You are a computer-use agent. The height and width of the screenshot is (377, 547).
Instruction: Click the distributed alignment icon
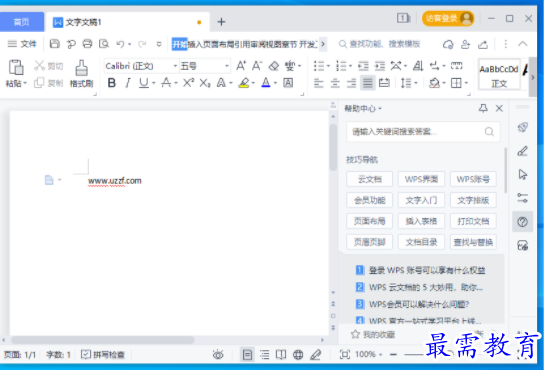(x=384, y=83)
